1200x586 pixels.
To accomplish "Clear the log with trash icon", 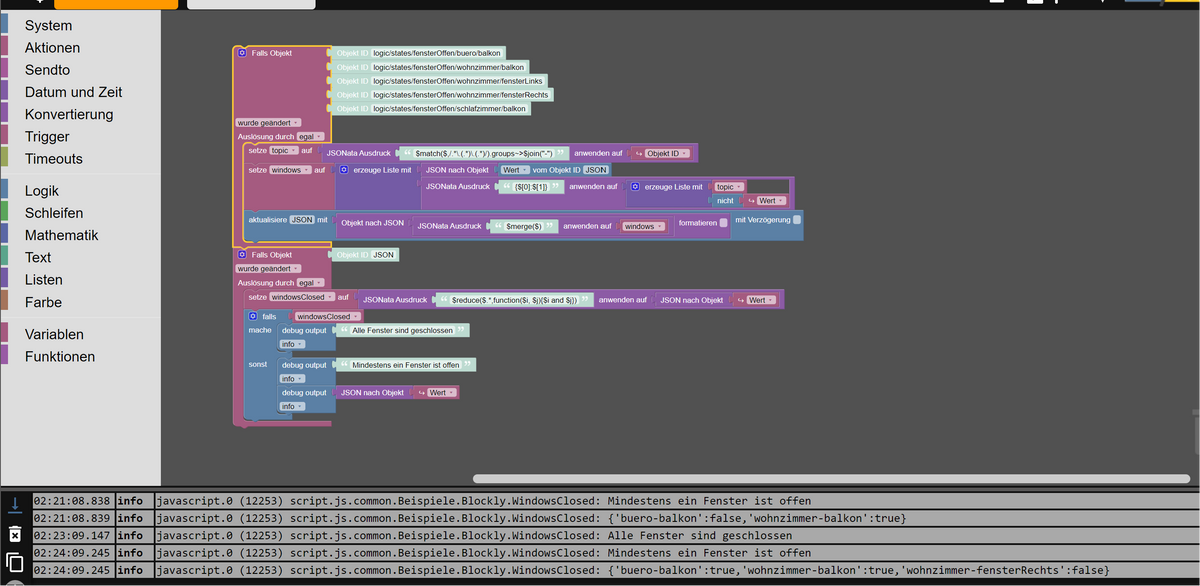I will (x=14, y=534).
